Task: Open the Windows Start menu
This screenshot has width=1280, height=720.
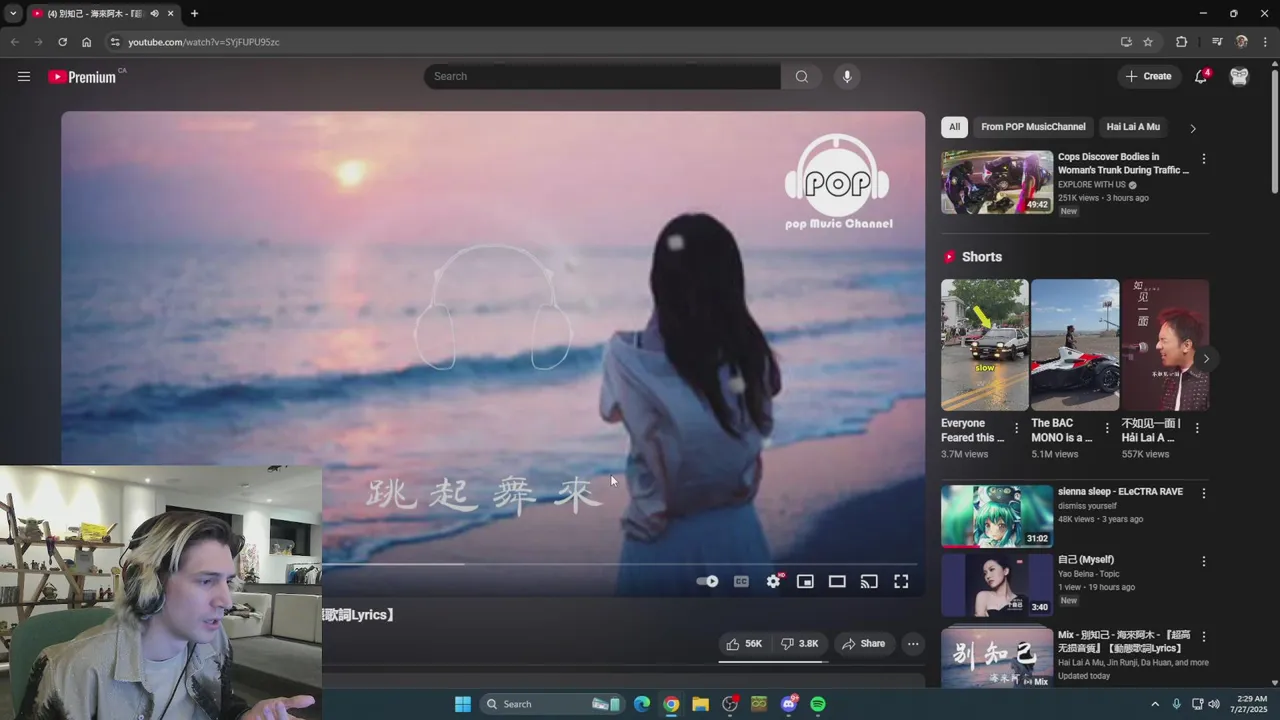Action: (463, 704)
